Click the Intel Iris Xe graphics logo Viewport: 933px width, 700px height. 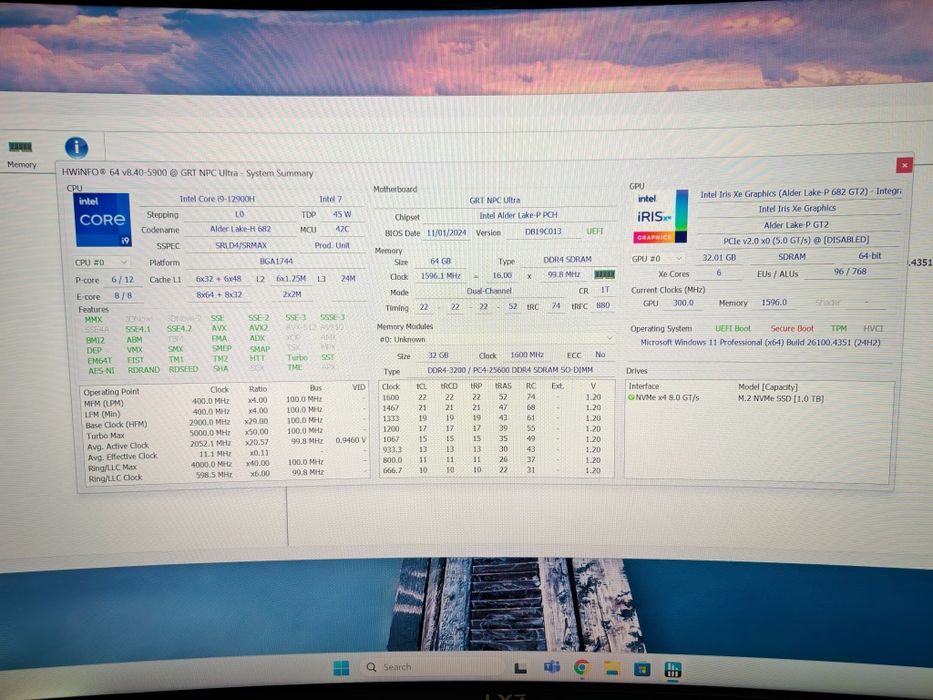(x=660, y=216)
